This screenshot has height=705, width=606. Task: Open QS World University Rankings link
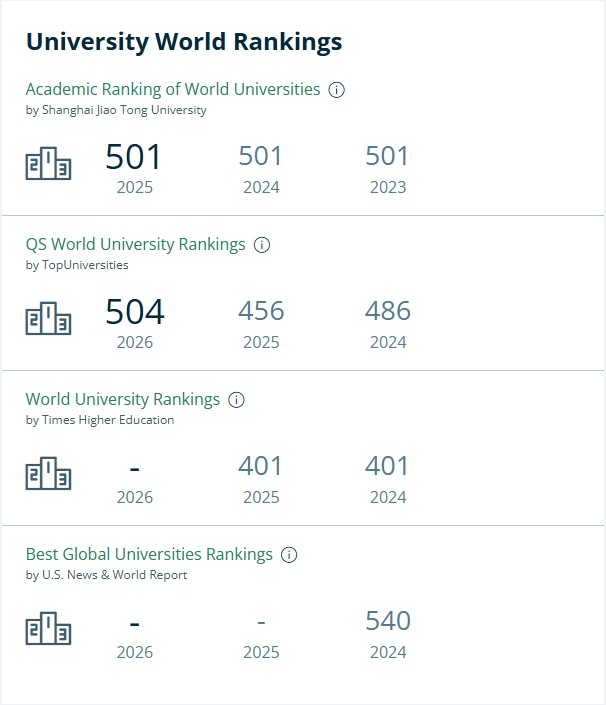[x=135, y=245]
